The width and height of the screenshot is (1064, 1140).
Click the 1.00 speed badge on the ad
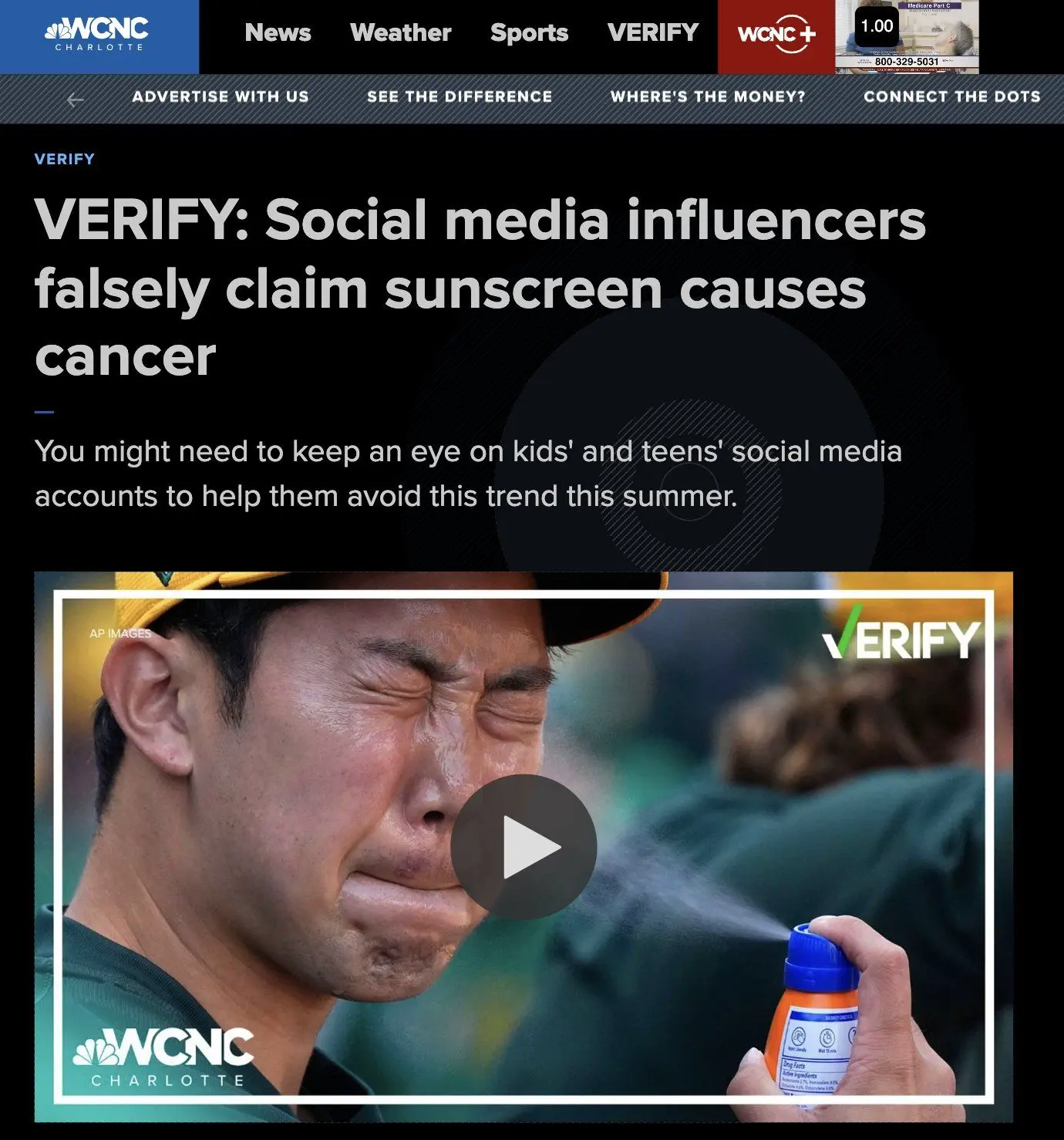(x=877, y=26)
